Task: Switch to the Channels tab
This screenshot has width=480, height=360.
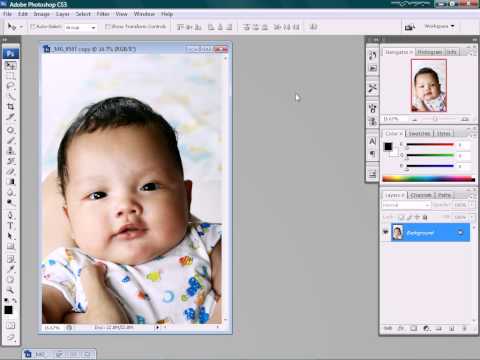Action: 421,195
